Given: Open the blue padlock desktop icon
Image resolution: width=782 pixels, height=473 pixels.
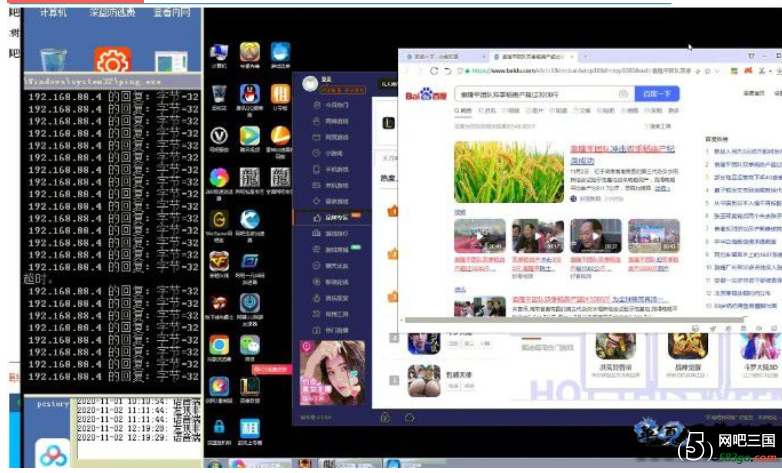Looking at the screenshot, I should (x=219, y=428).
